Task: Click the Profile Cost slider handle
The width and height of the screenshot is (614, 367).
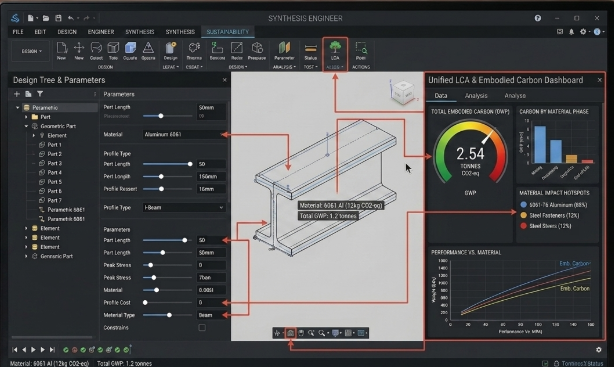Action: [x=145, y=302]
